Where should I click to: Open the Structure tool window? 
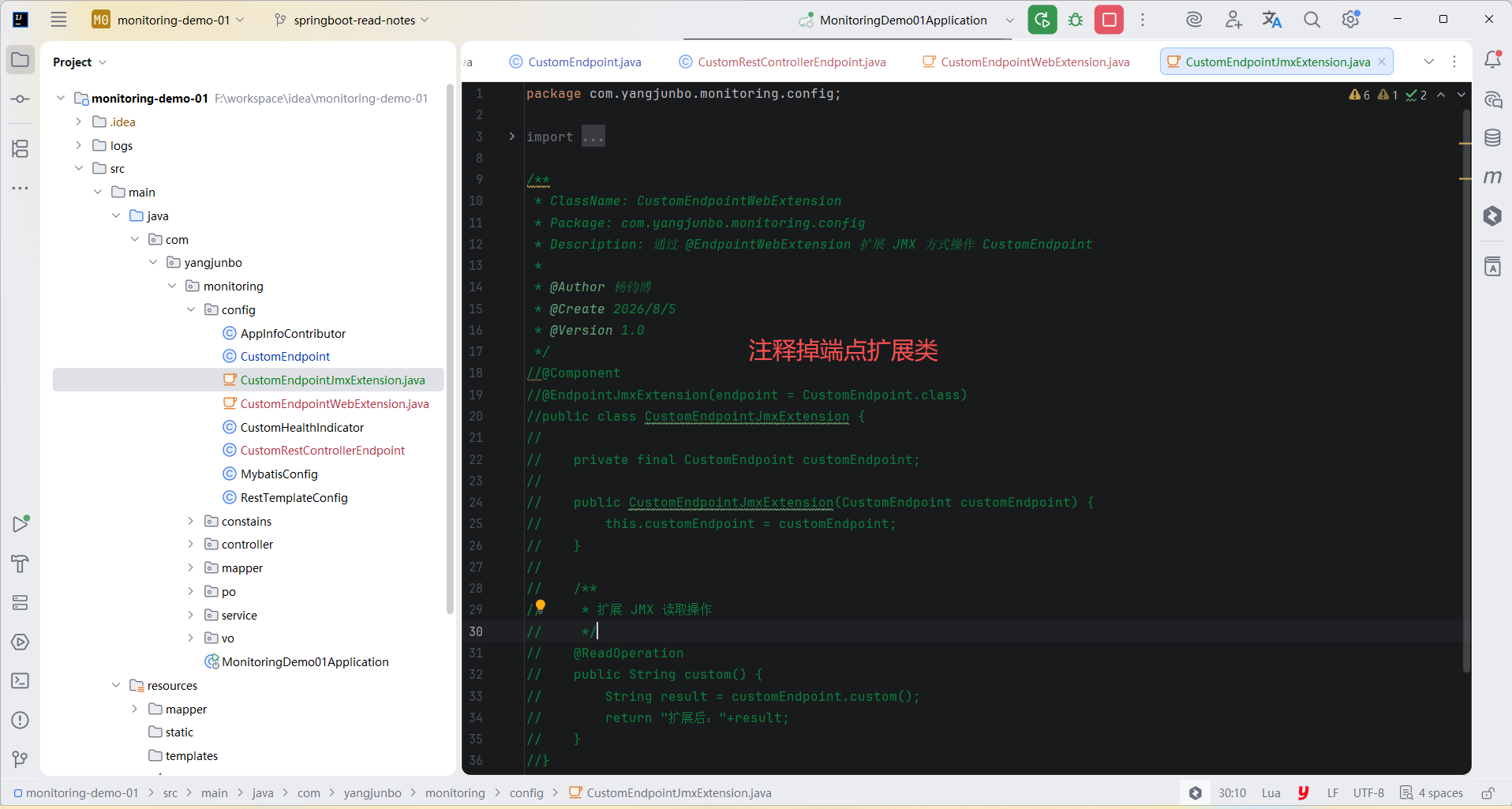(x=21, y=148)
